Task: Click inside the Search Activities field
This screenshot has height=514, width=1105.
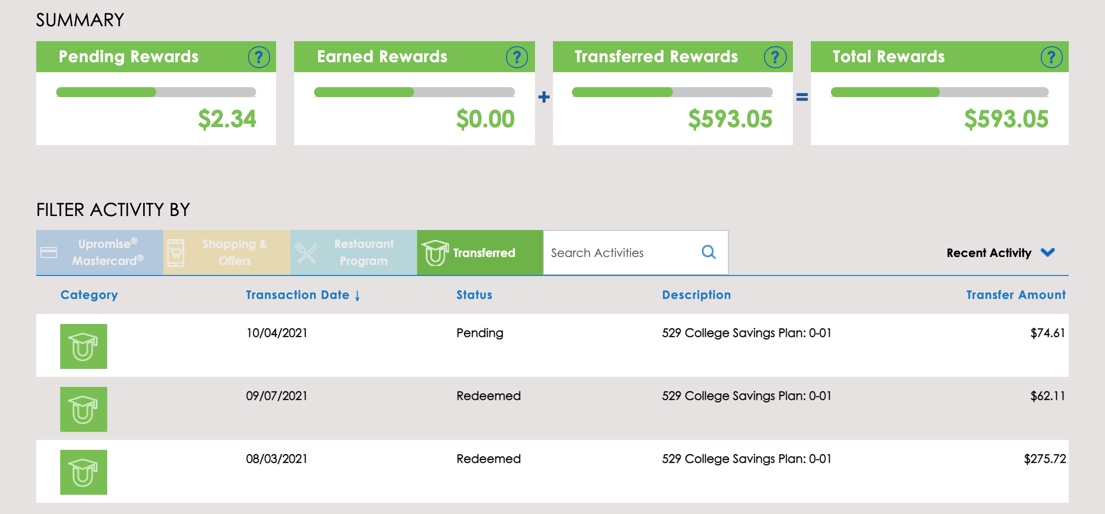Action: 620,253
